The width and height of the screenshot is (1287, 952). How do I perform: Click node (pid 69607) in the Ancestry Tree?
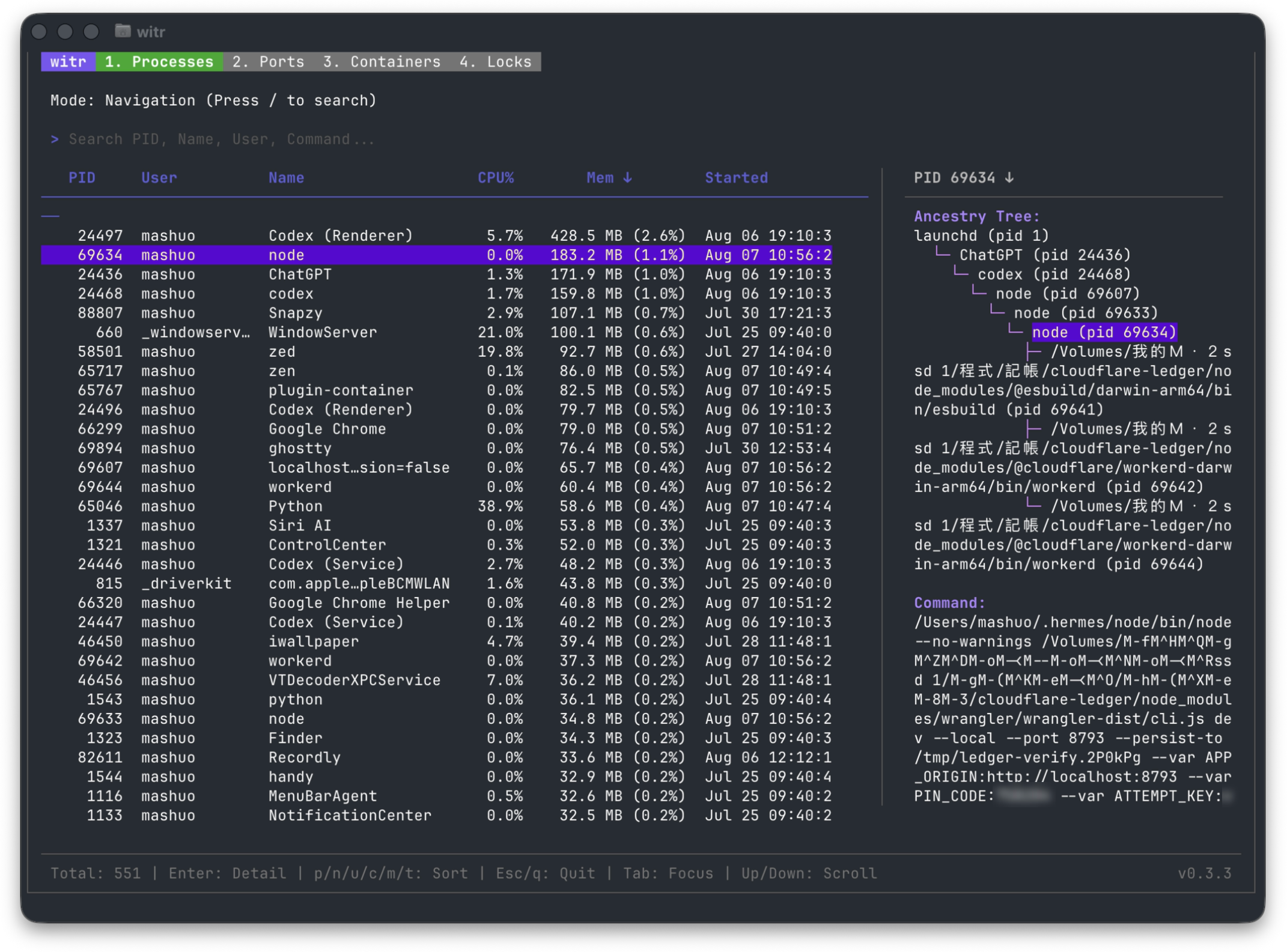tap(1068, 294)
